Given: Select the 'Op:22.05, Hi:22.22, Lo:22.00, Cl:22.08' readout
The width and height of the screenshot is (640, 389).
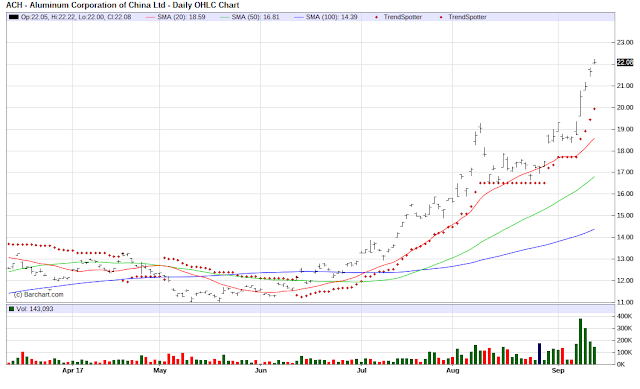Looking at the screenshot, I should 76,17.
